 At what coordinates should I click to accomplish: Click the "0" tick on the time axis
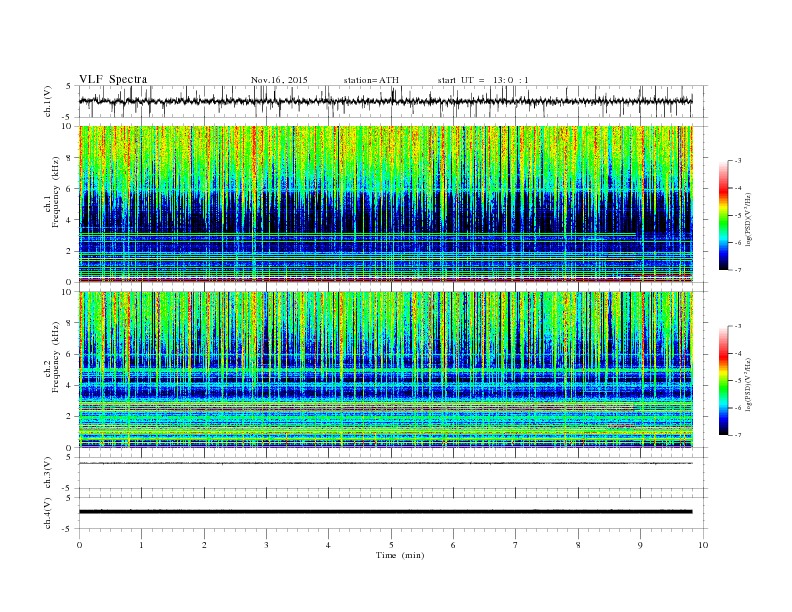79,545
